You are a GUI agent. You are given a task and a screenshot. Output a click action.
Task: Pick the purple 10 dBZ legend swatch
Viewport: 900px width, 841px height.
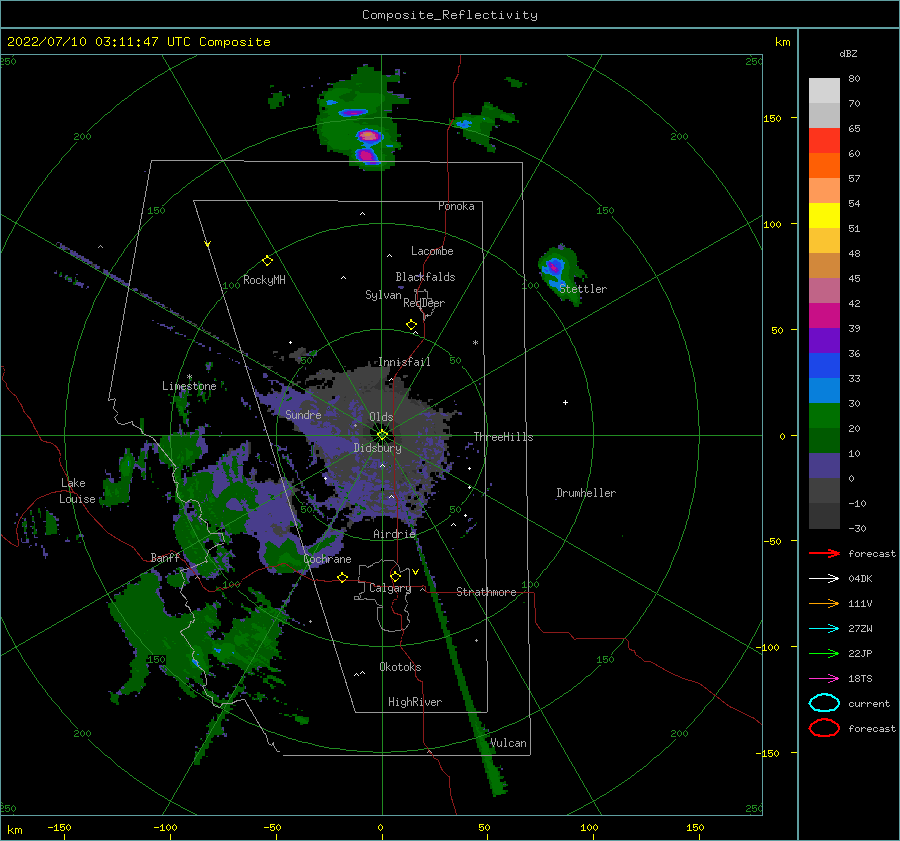tap(824, 465)
